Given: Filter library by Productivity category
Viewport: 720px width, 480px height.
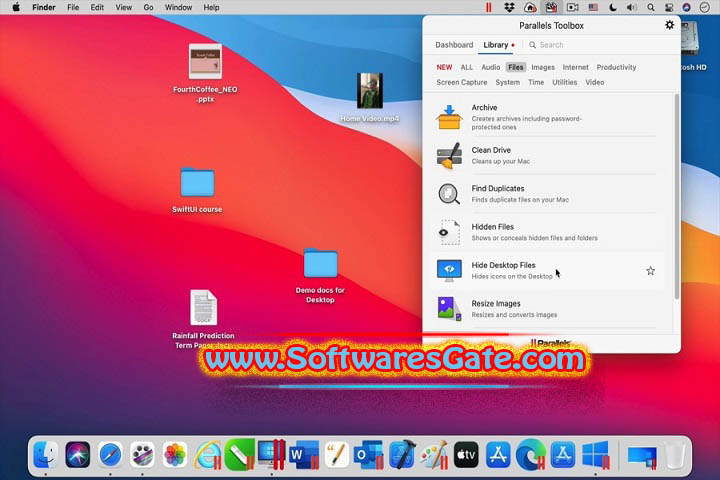Looking at the screenshot, I should [616, 67].
